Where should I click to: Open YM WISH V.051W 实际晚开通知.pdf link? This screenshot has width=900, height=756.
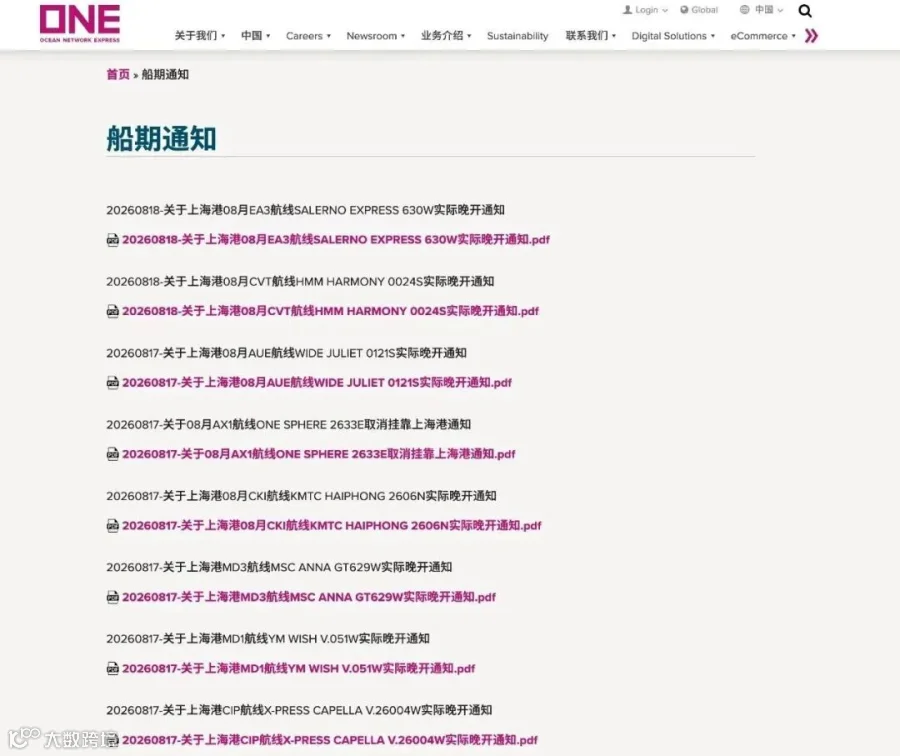click(298, 668)
